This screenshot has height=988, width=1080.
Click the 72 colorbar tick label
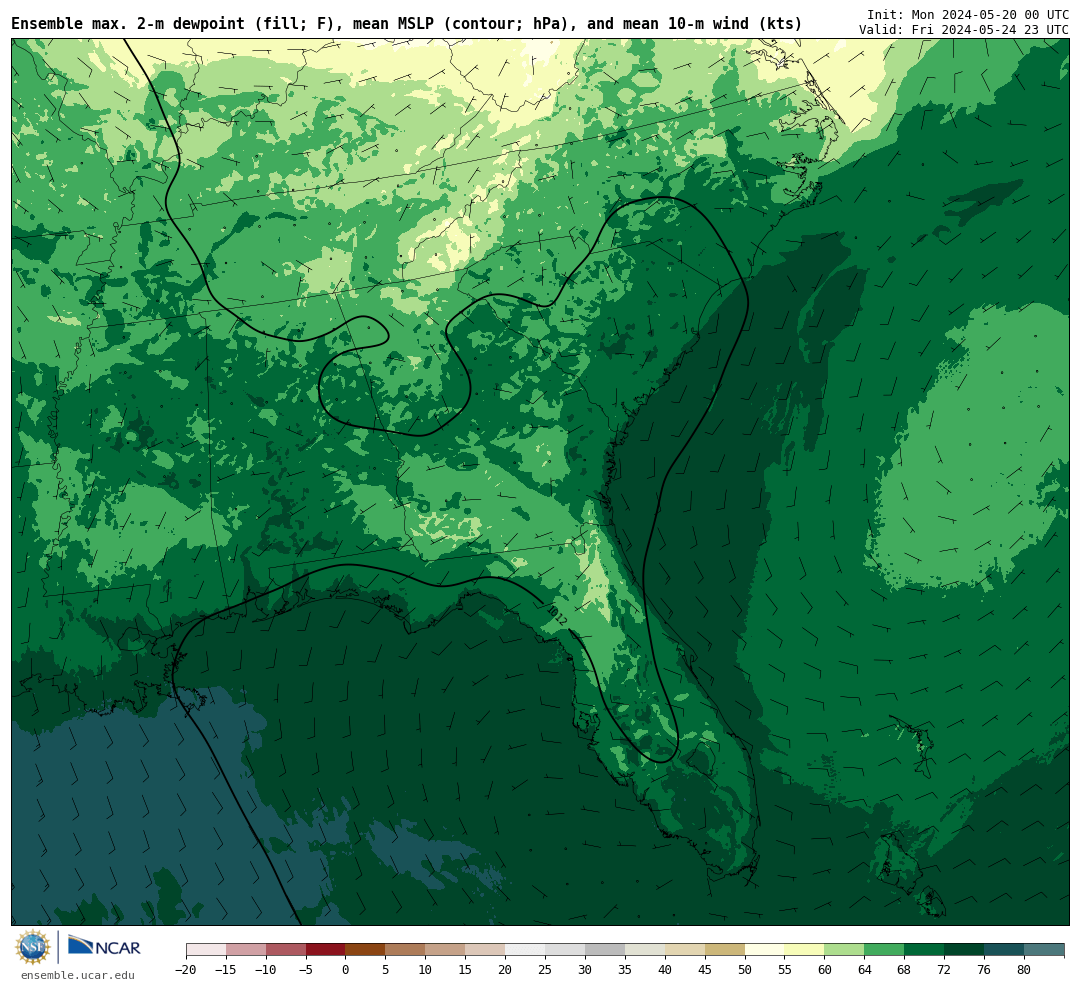[x=945, y=970]
